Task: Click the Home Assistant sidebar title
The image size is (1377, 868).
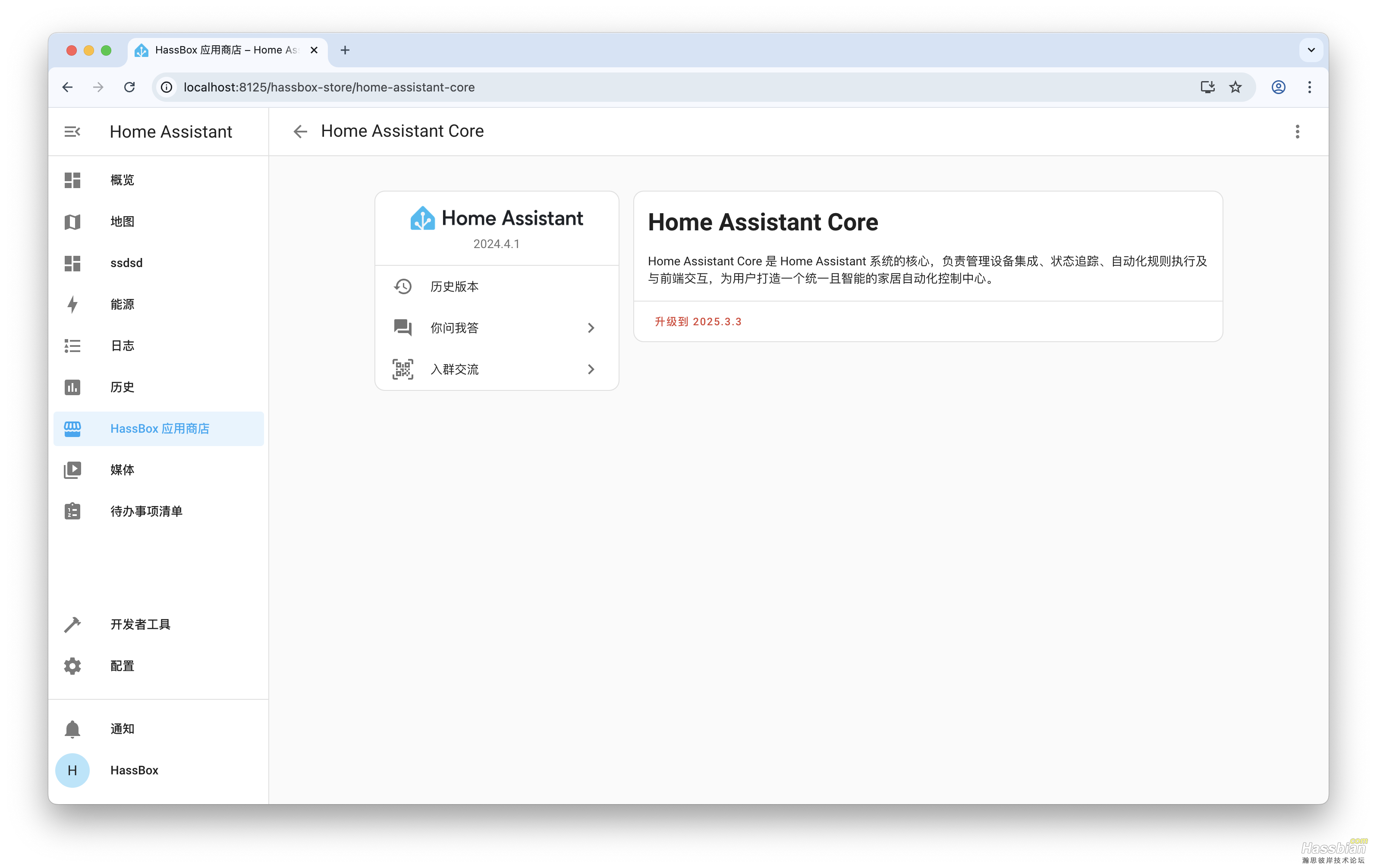Action: [x=171, y=132]
